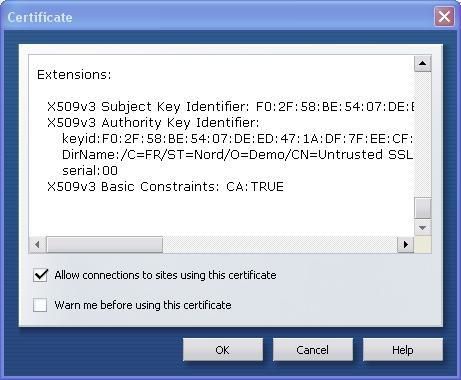Click the OK button

223,350
